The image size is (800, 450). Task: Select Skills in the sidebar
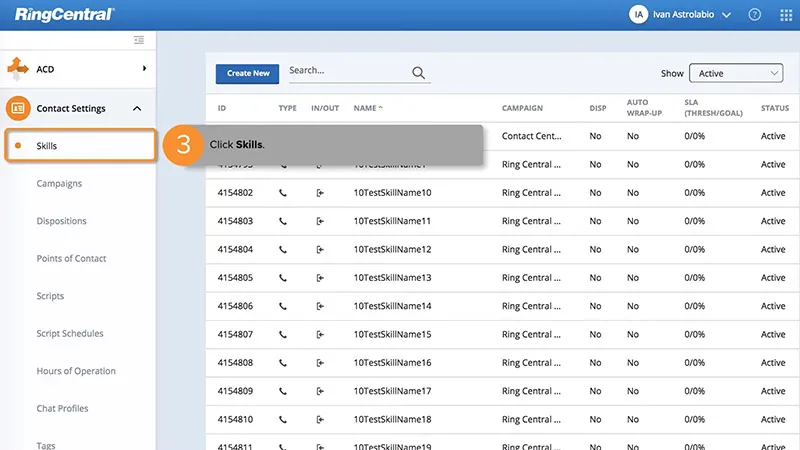click(47, 146)
